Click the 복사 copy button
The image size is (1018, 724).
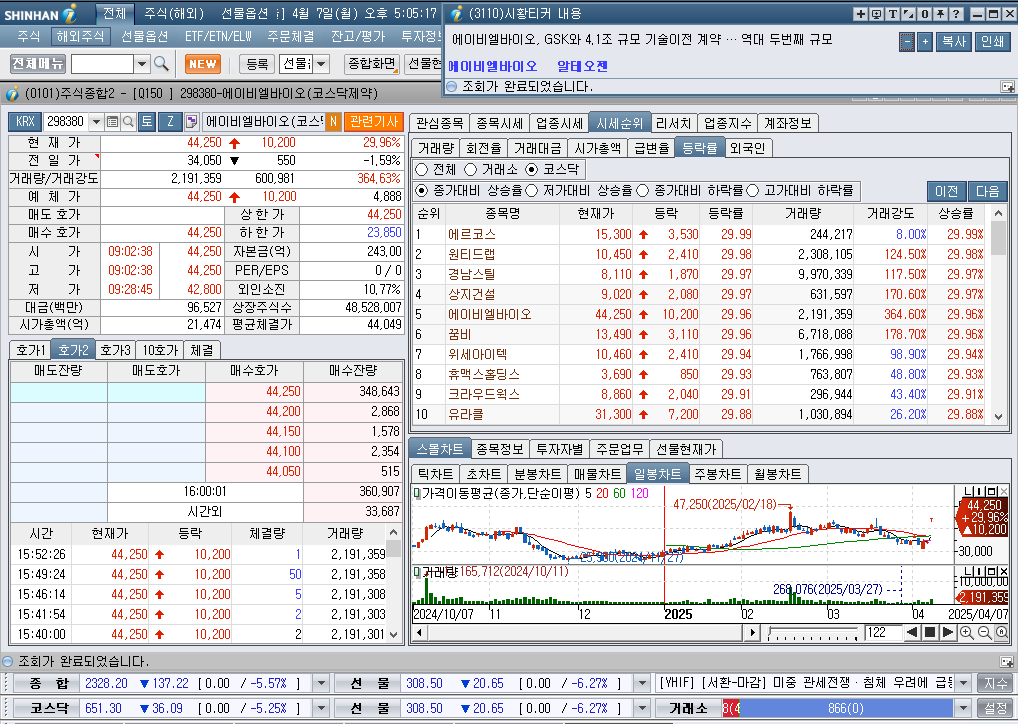click(x=954, y=42)
